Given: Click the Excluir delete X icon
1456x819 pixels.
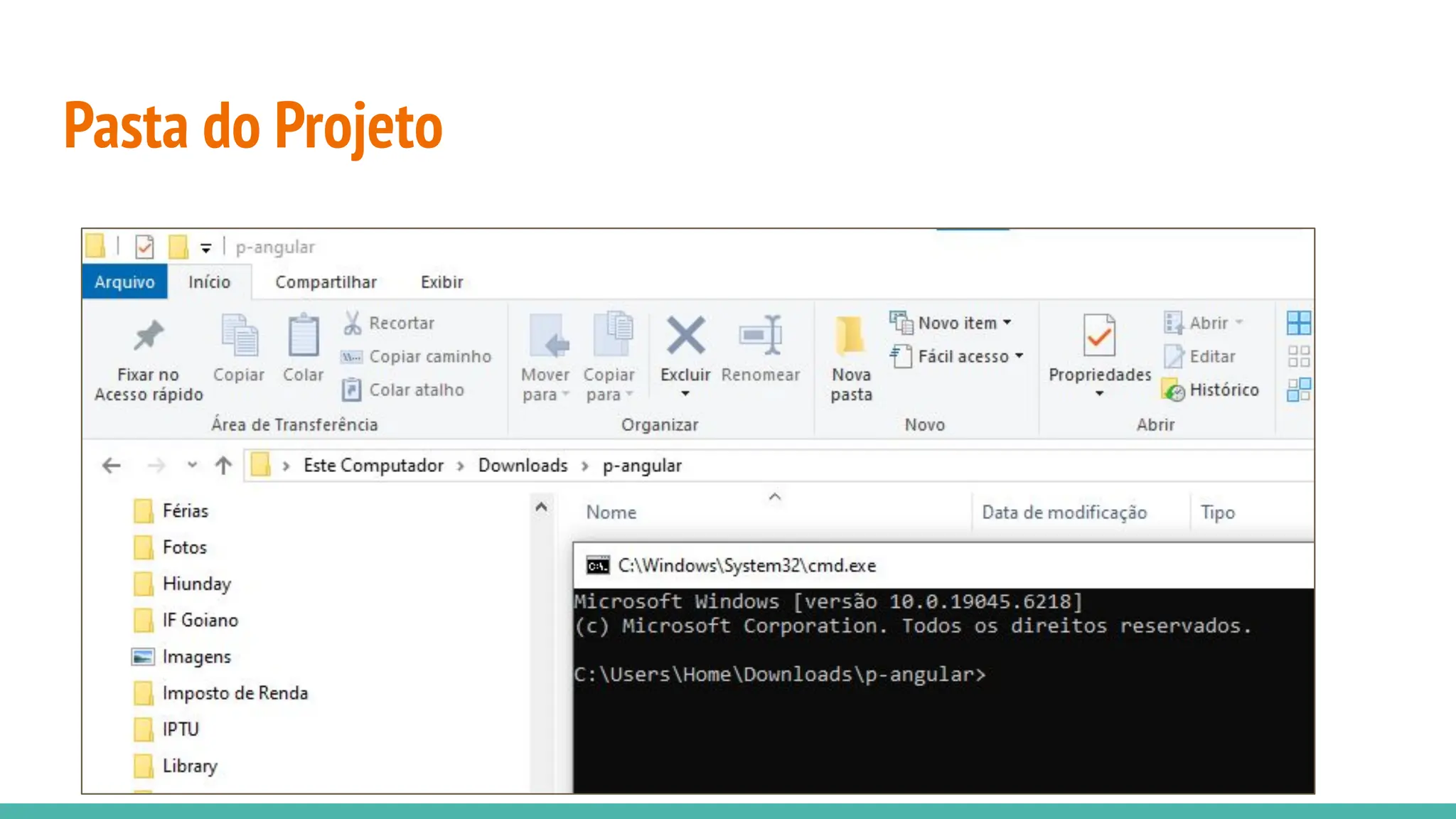Looking at the screenshot, I should [x=685, y=336].
